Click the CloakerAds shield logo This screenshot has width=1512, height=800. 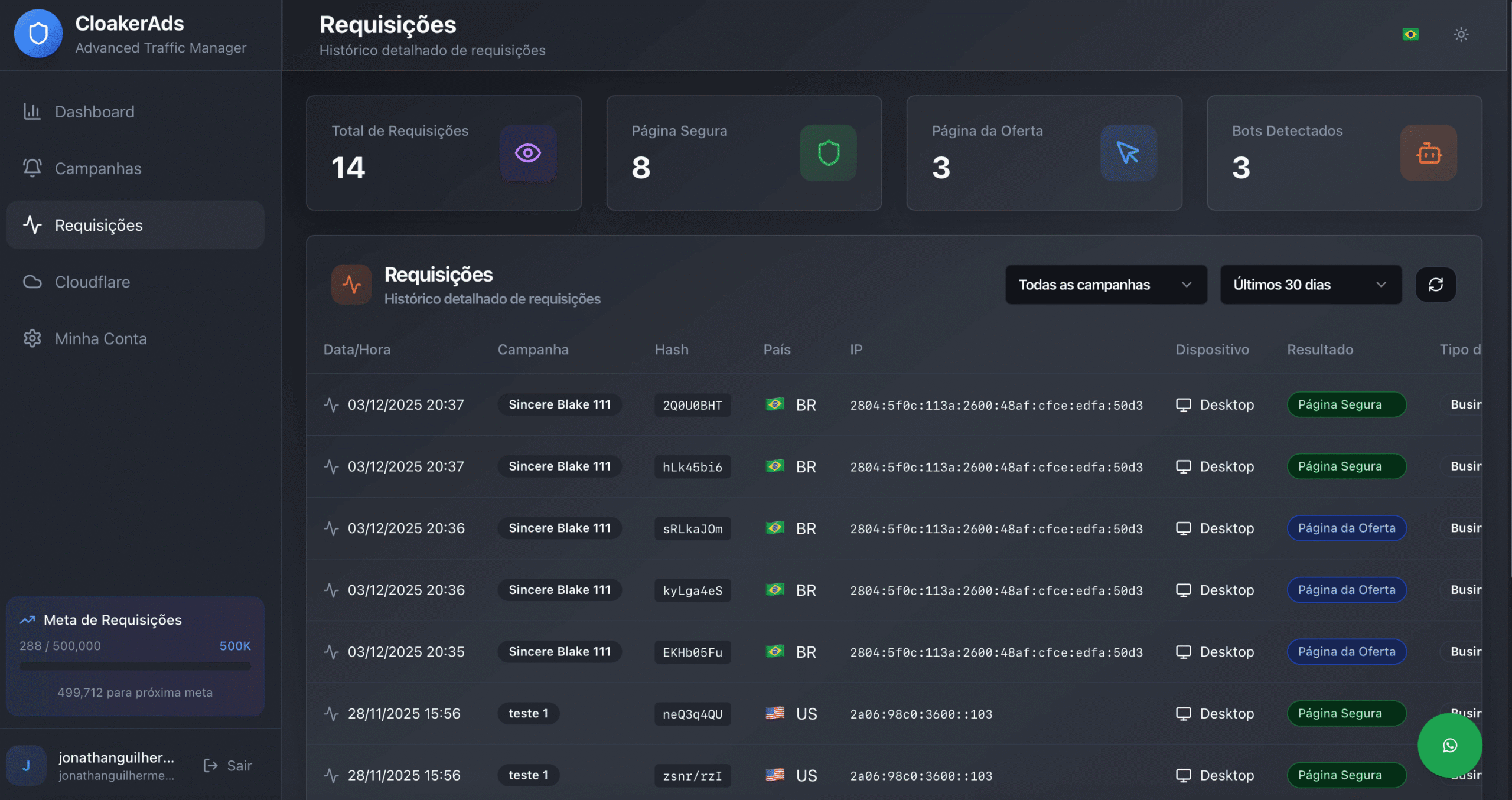pyautogui.click(x=38, y=34)
